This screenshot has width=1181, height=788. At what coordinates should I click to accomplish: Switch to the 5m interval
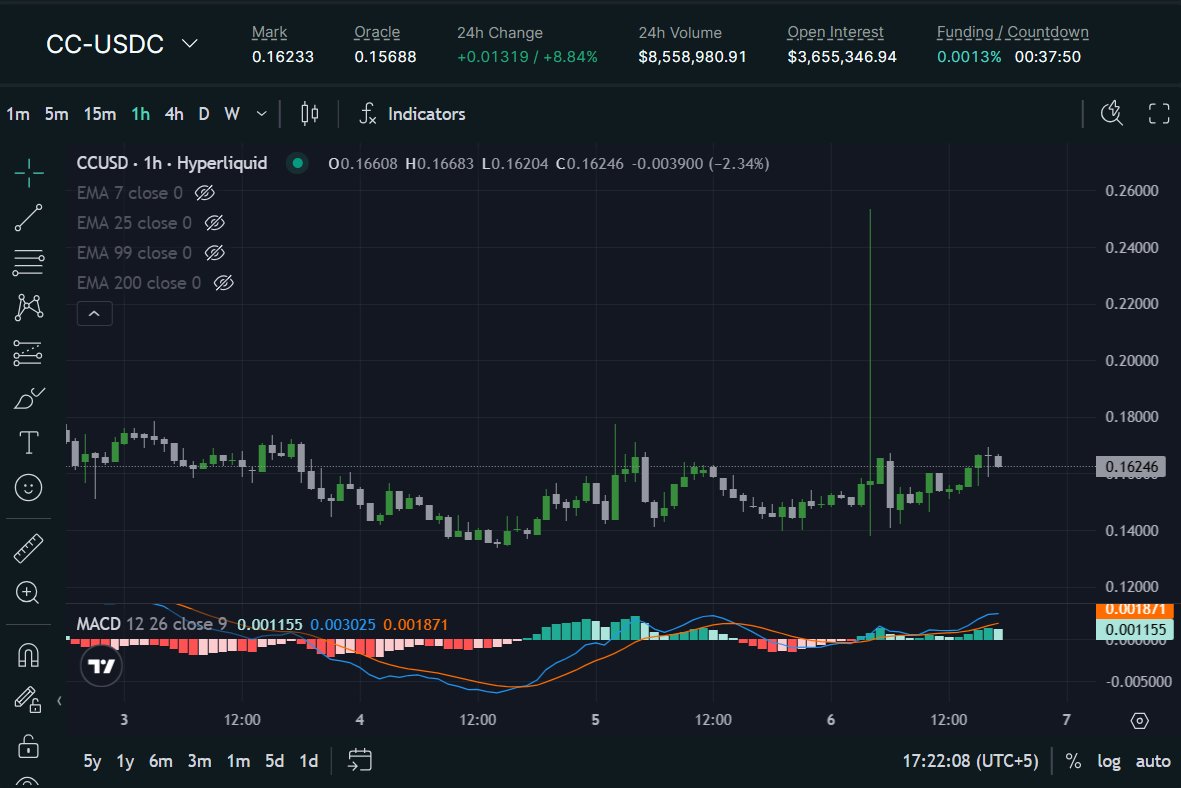56,114
